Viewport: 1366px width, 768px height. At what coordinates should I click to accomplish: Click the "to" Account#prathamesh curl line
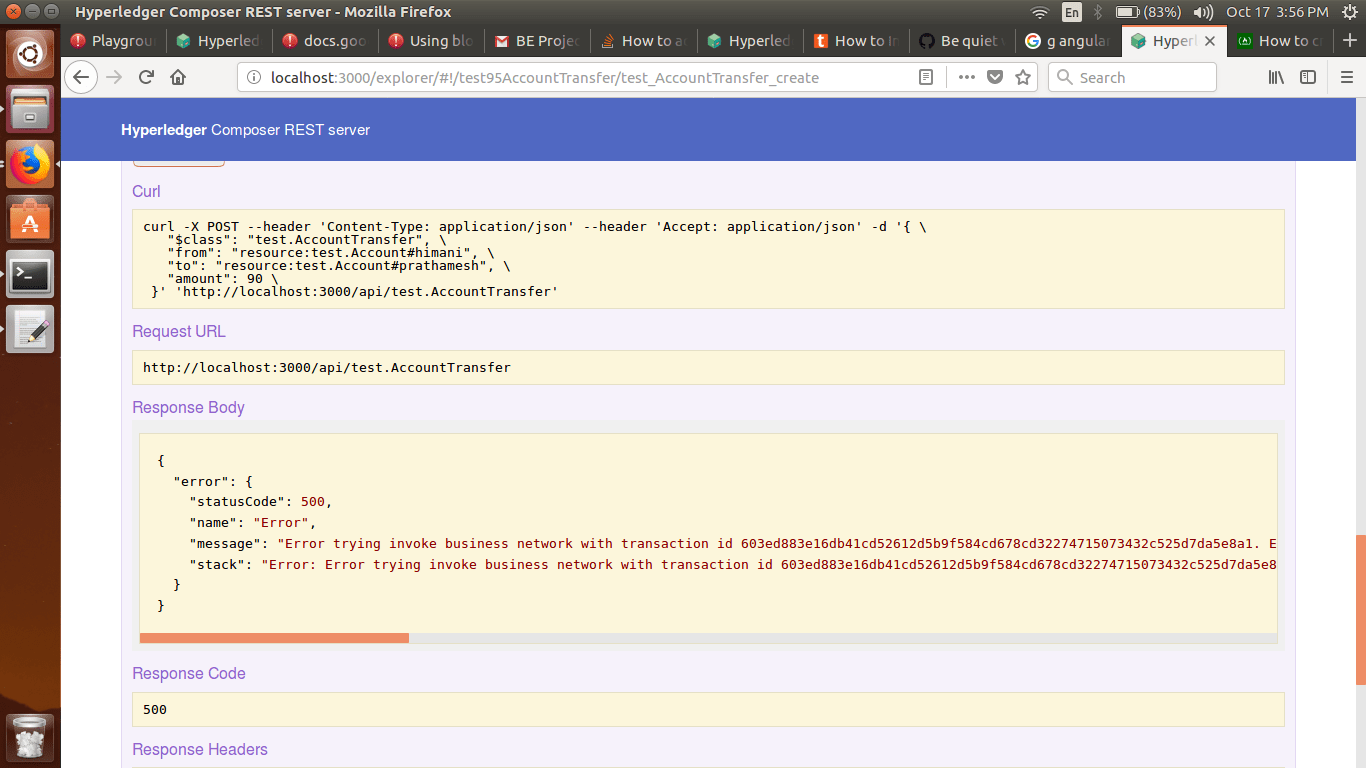pos(338,266)
